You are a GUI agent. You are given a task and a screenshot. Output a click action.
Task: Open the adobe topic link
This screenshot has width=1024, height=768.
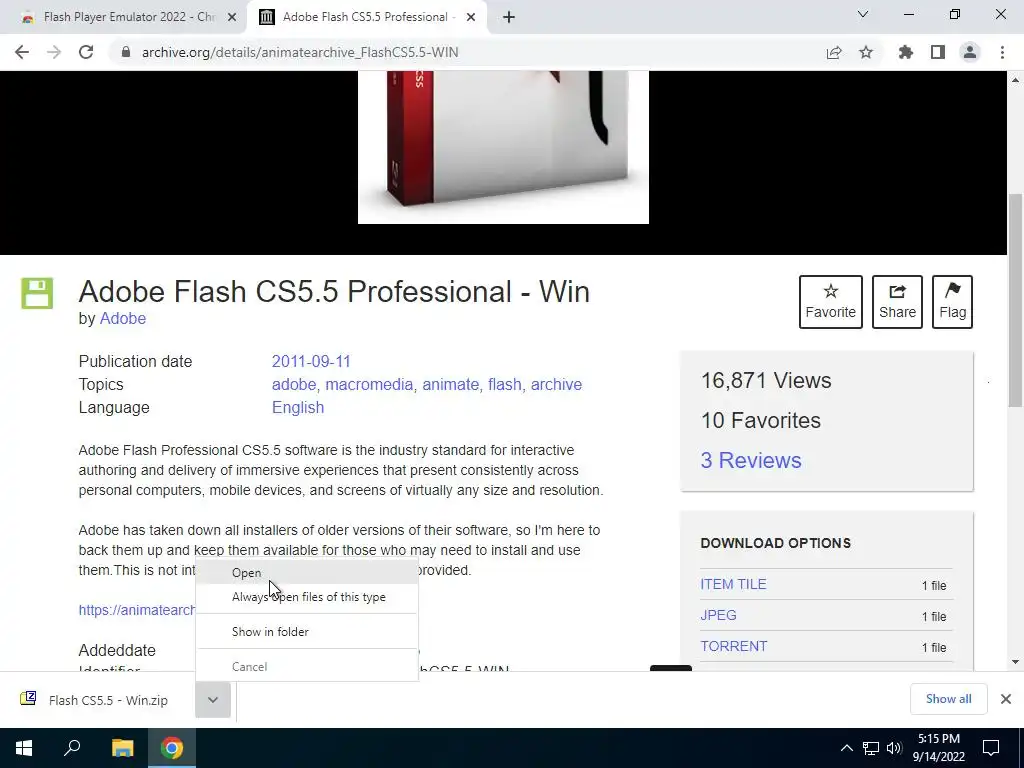pyautogui.click(x=293, y=385)
